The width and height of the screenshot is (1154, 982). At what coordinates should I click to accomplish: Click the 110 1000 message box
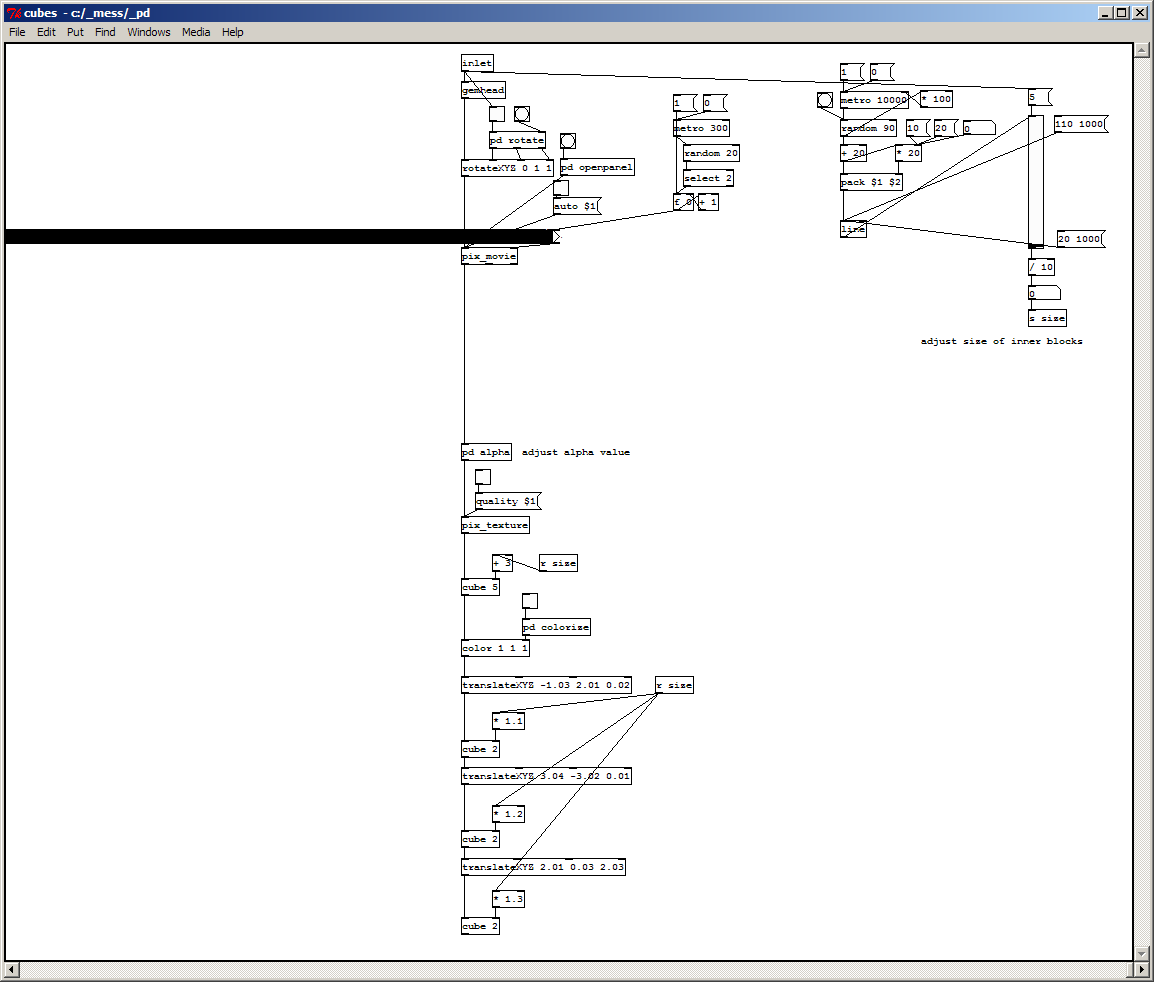point(1080,124)
